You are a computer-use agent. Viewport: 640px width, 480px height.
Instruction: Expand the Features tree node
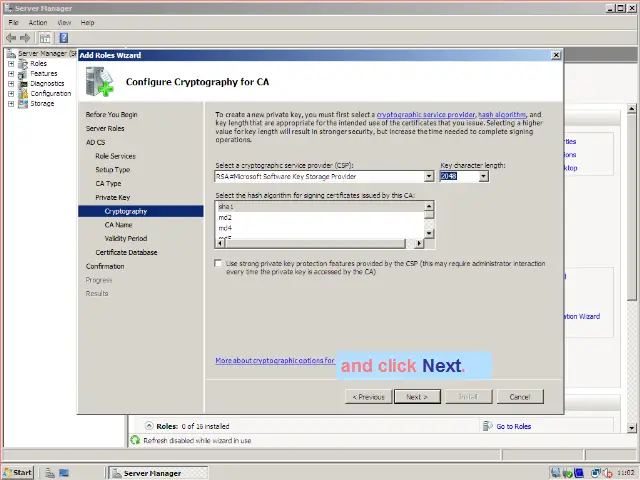tap(11, 73)
